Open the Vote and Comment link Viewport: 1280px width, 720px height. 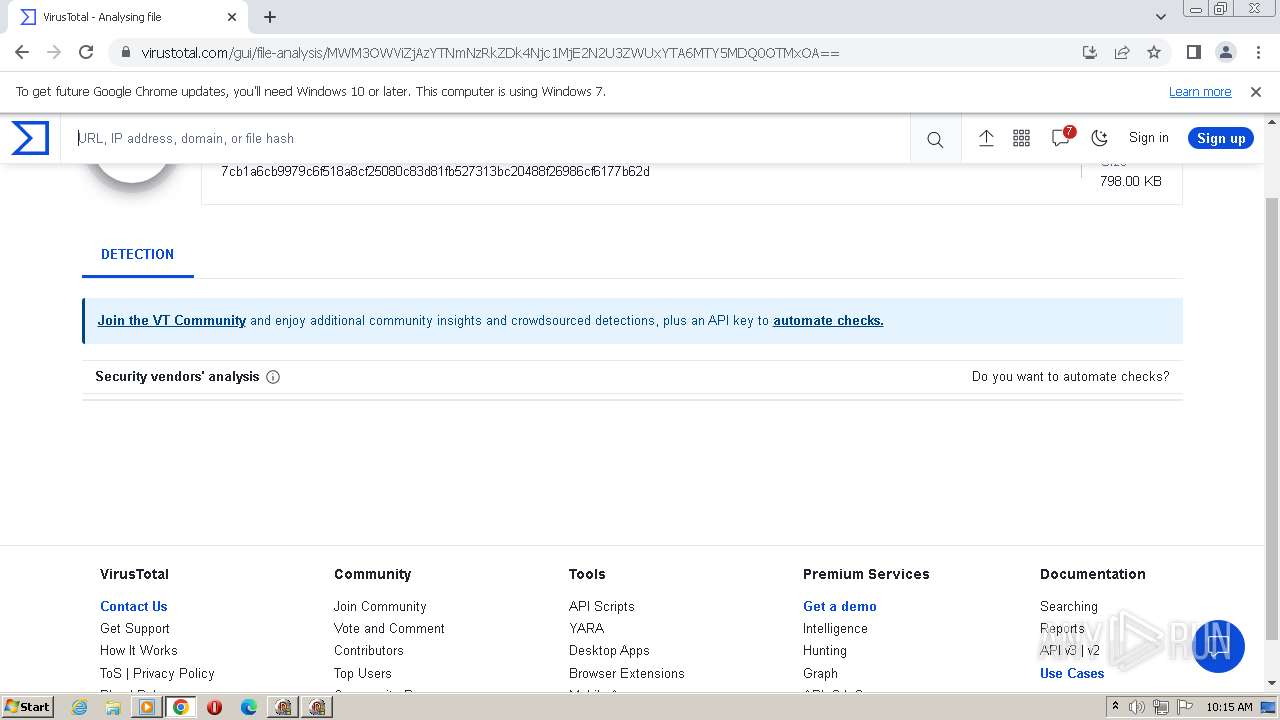point(389,628)
